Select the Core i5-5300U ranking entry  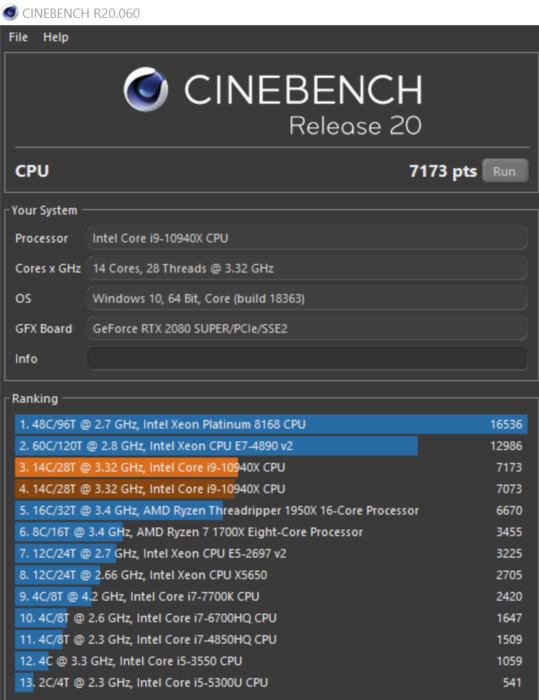click(271, 682)
